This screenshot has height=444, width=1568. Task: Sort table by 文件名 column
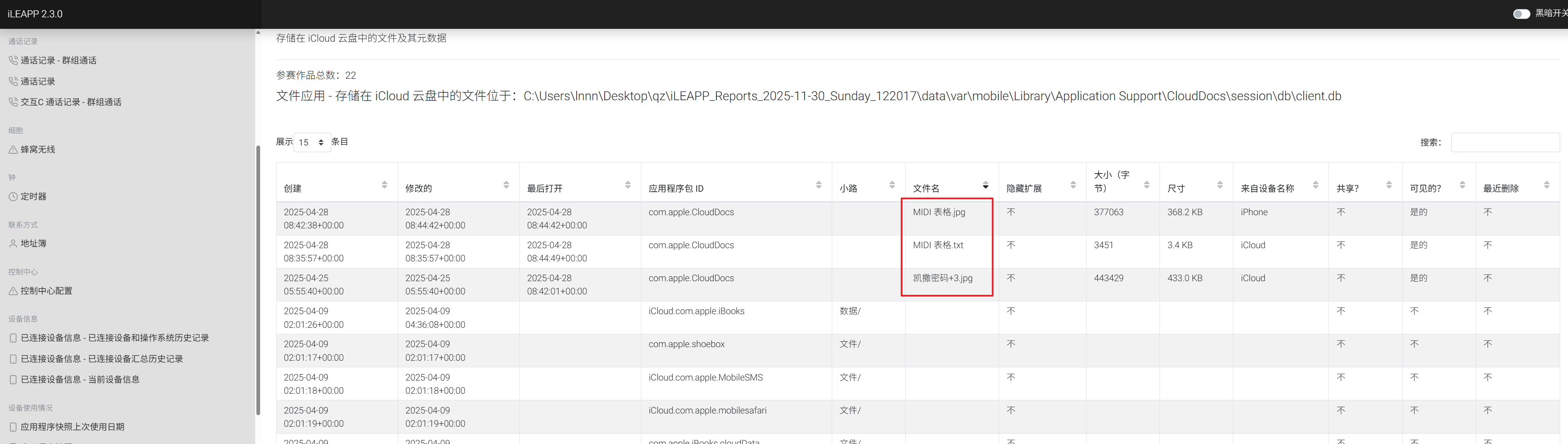tap(952, 182)
